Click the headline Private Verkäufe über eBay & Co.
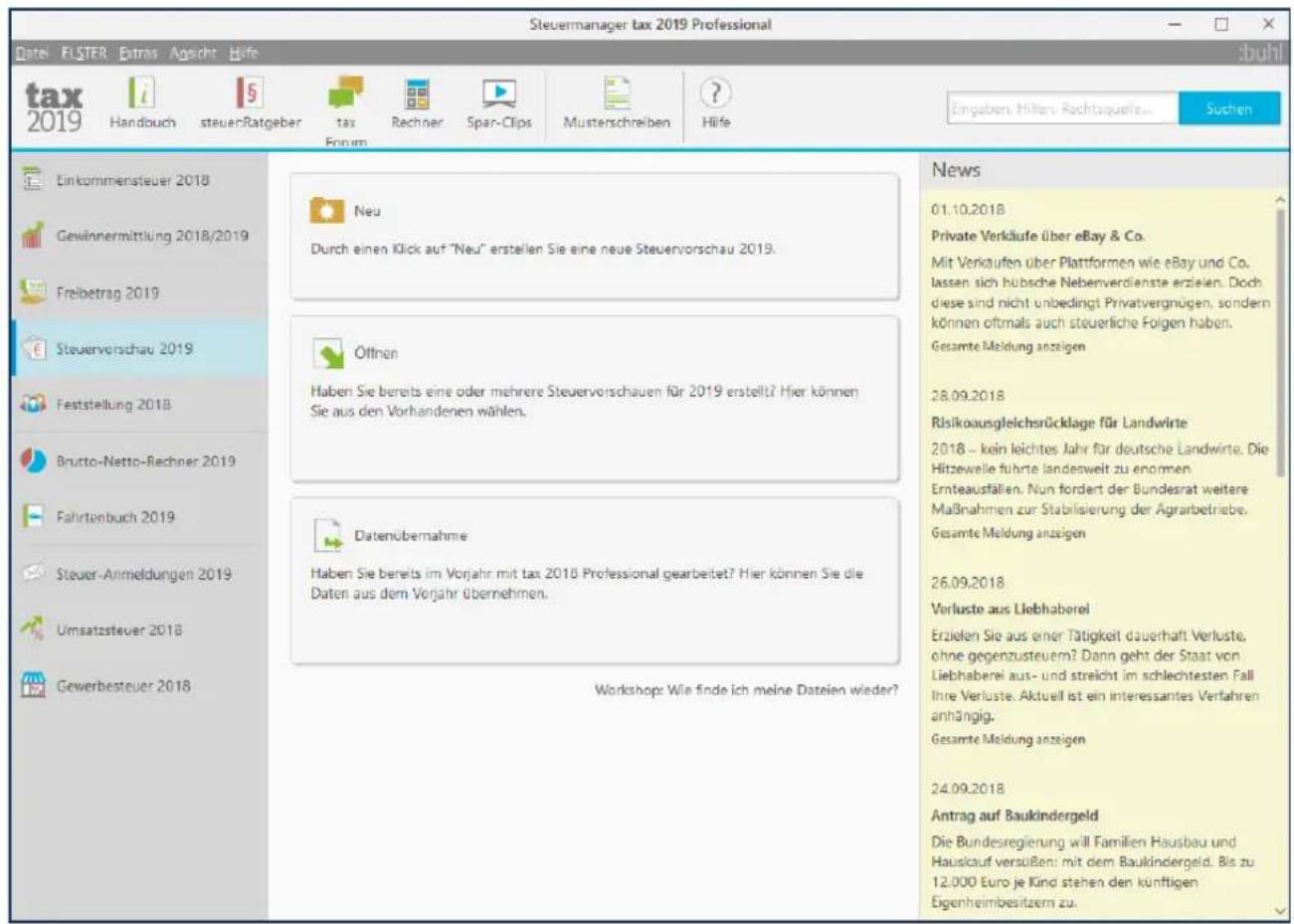This screenshot has width=1294, height=924. tap(1037, 236)
